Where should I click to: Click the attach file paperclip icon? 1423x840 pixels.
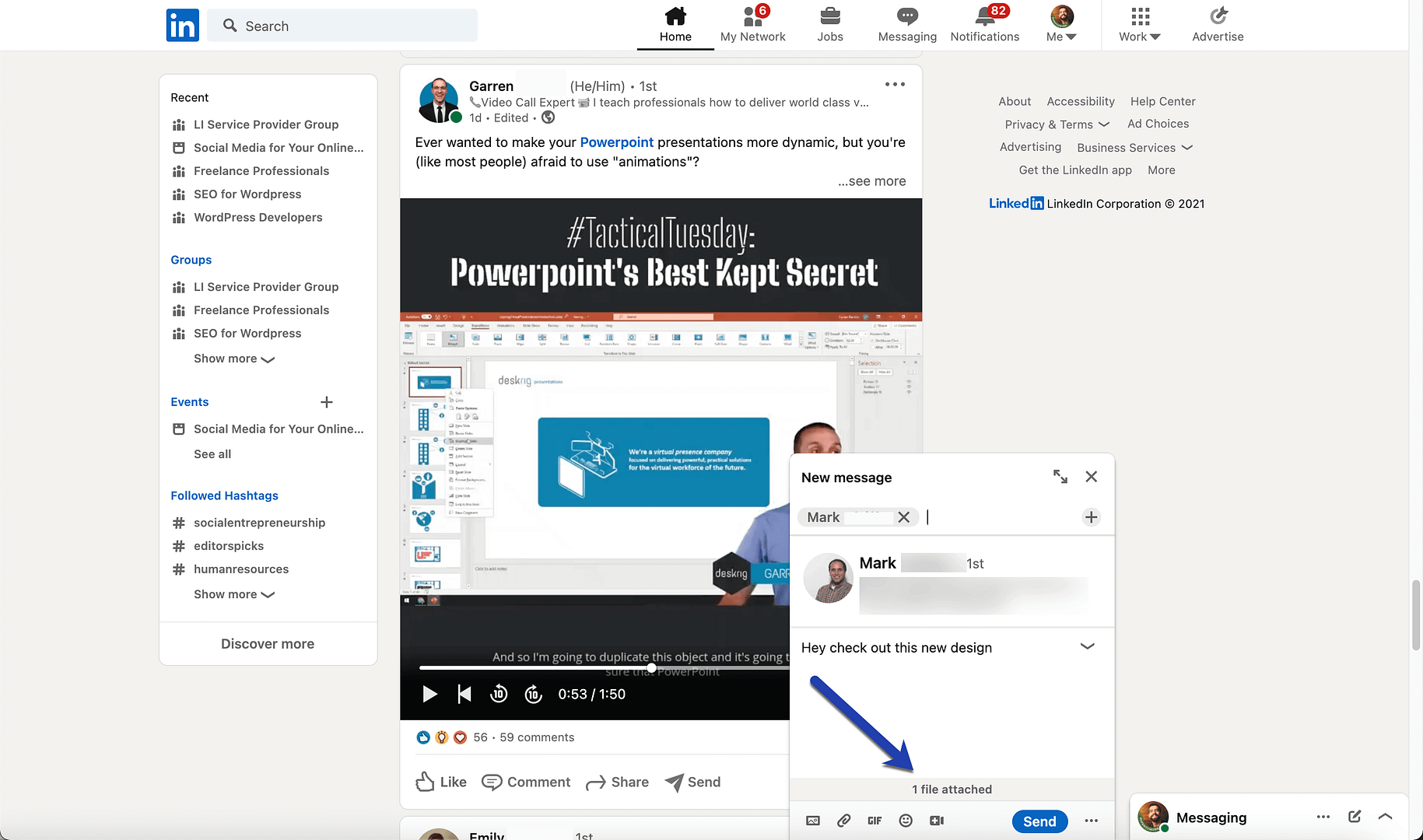(x=843, y=821)
